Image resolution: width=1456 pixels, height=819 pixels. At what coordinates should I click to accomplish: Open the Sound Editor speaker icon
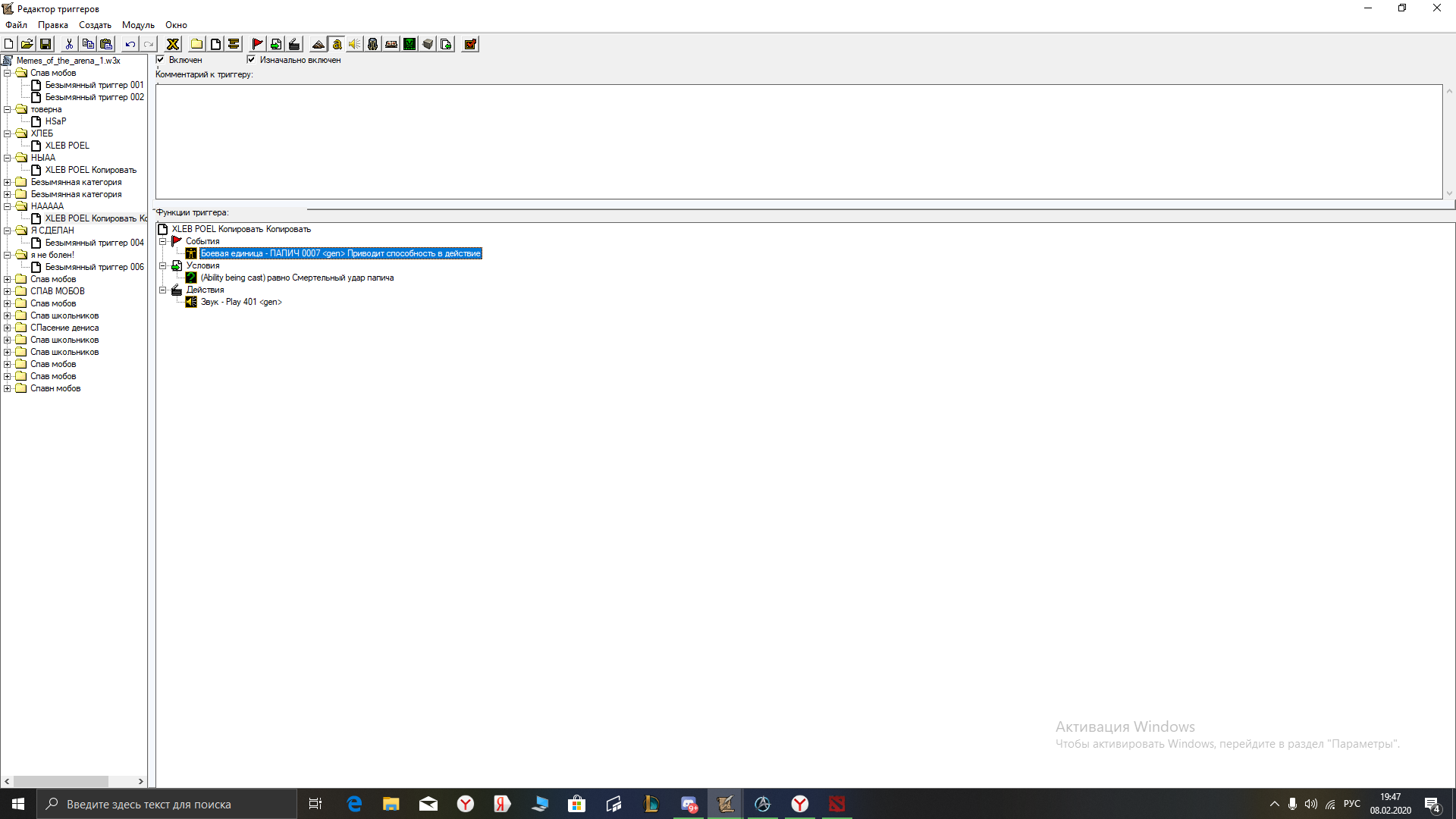point(354,44)
